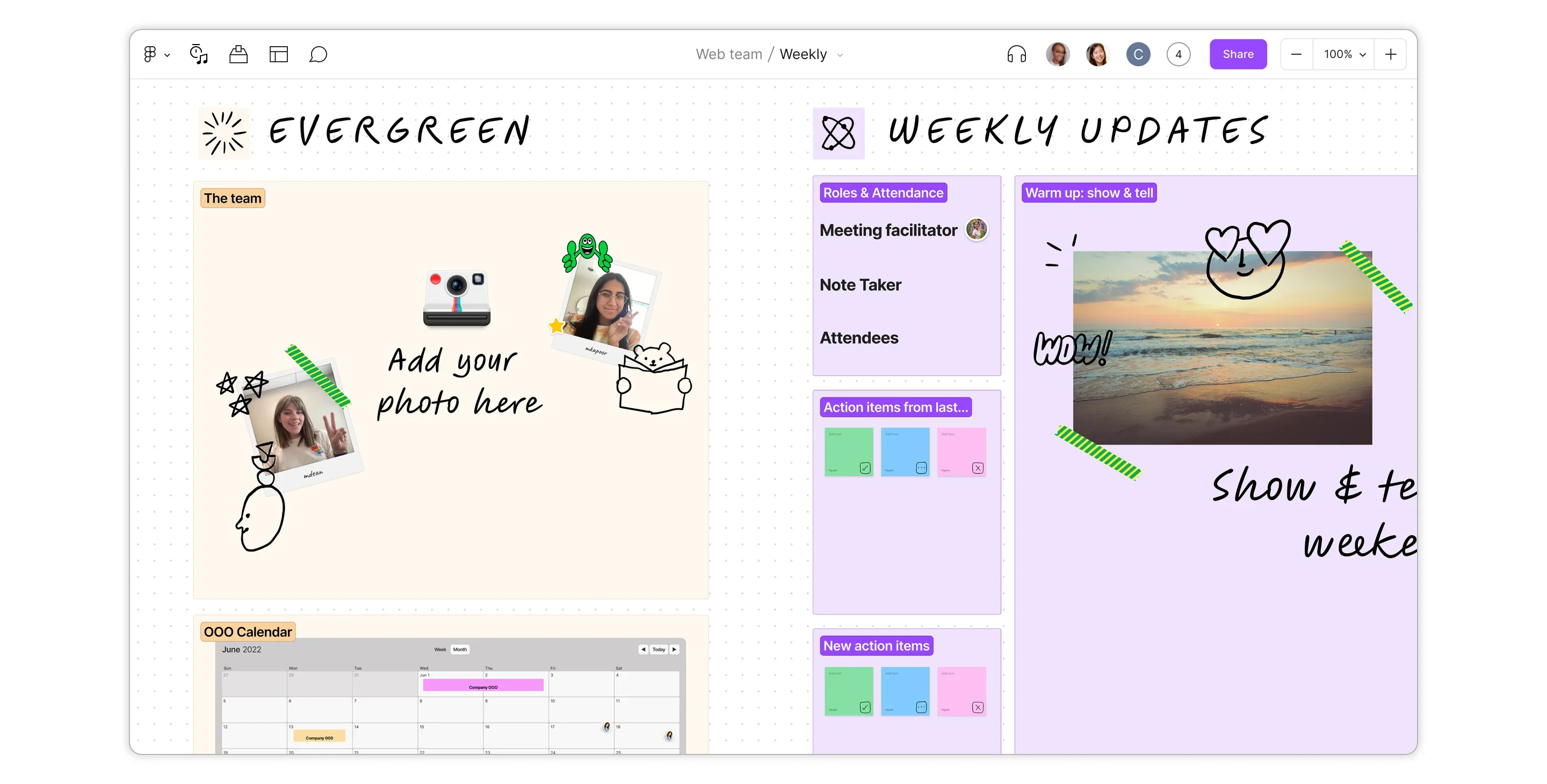Join audio using the headphones icon
This screenshot has height=784, width=1547.
pos(1017,54)
